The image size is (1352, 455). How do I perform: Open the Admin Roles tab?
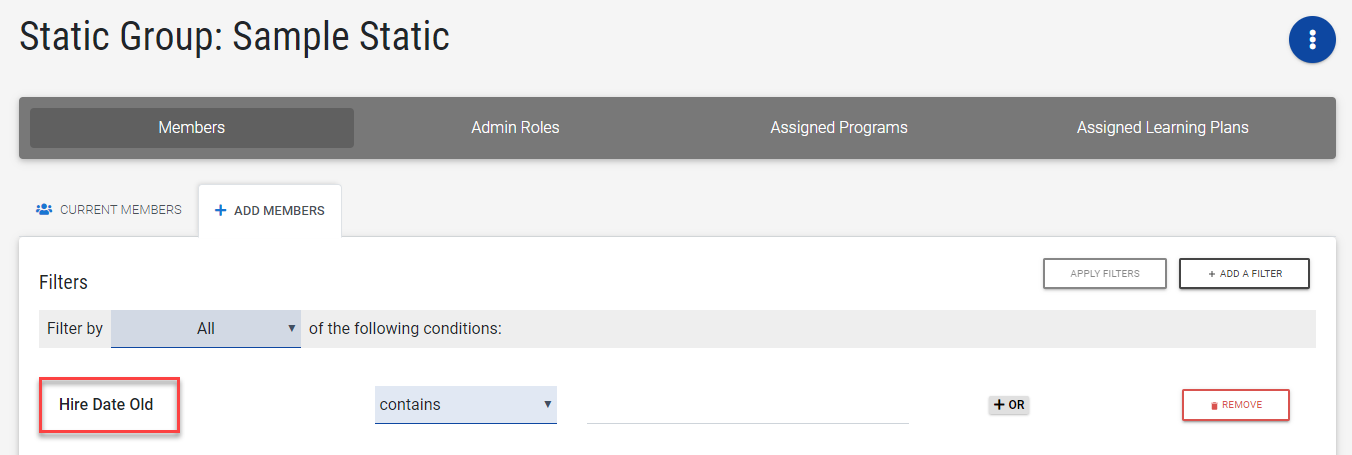point(515,128)
